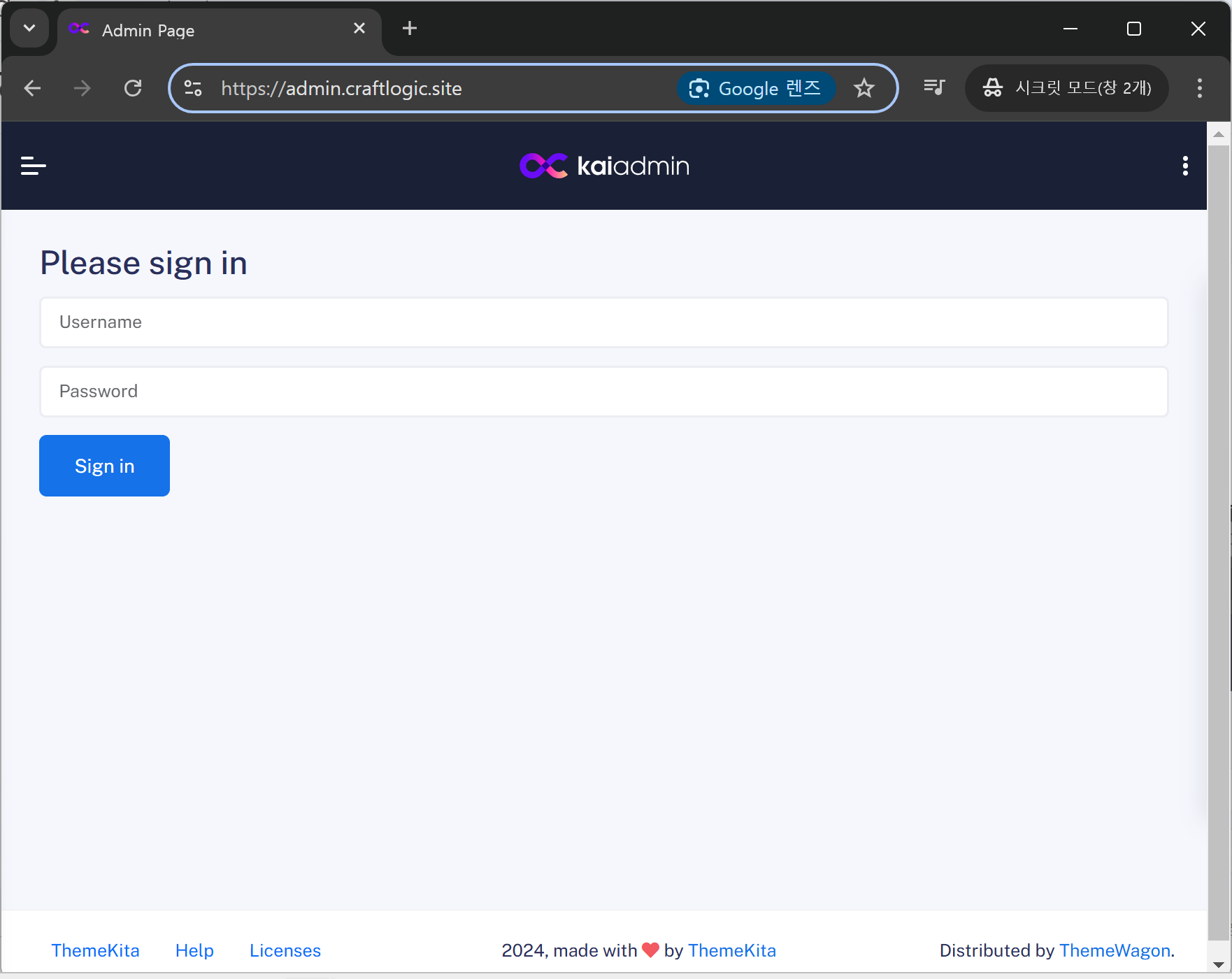Image resolution: width=1232 pixels, height=979 pixels.
Task: Click the kaiadmin logo
Action: [x=605, y=166]
